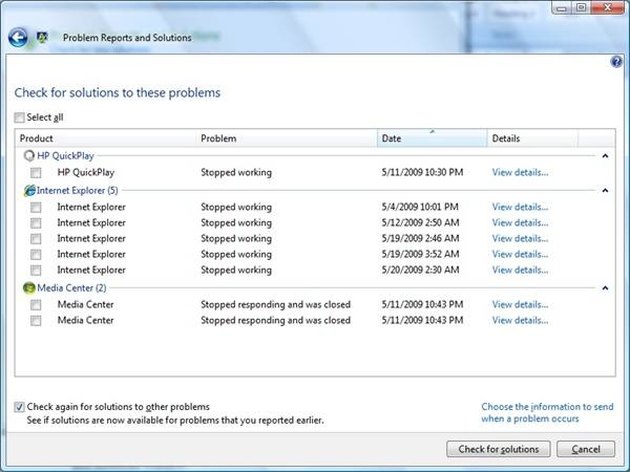Click the 5/20/2009 2:30 AM date cell

(420, 270)
